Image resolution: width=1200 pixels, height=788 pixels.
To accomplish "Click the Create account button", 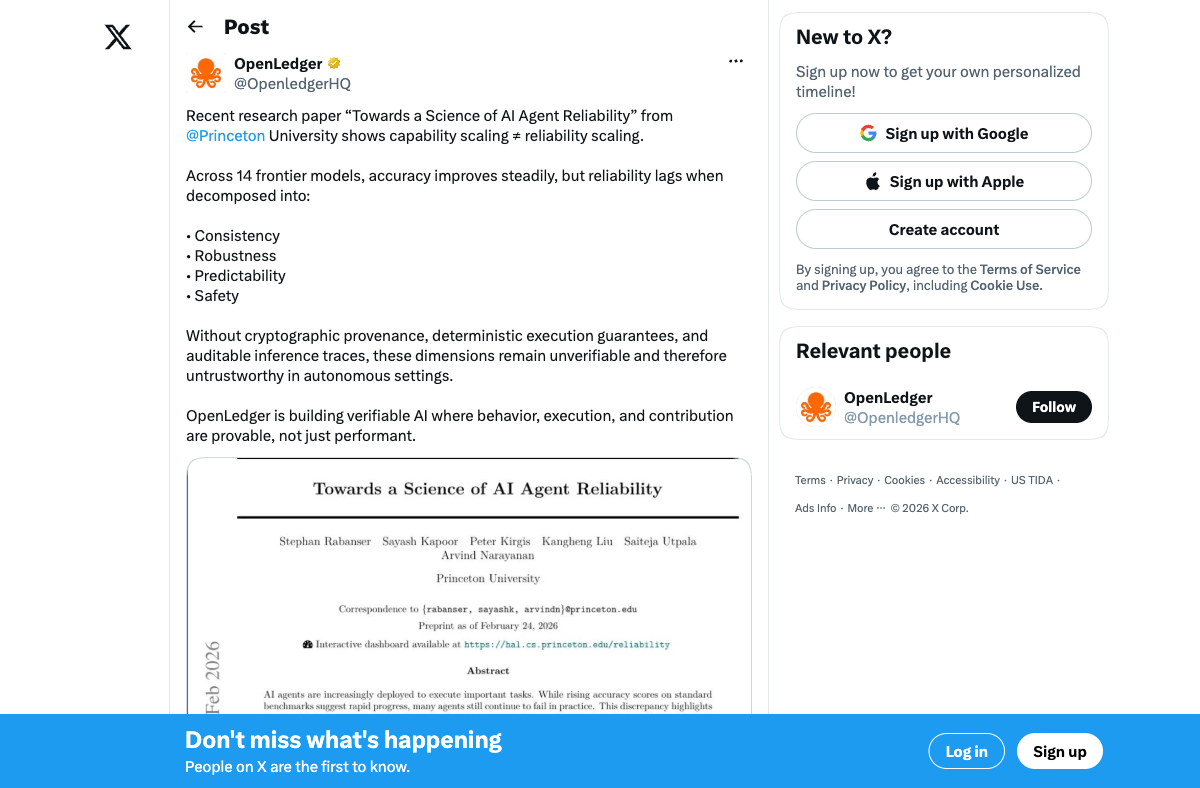I will (944, 229).
